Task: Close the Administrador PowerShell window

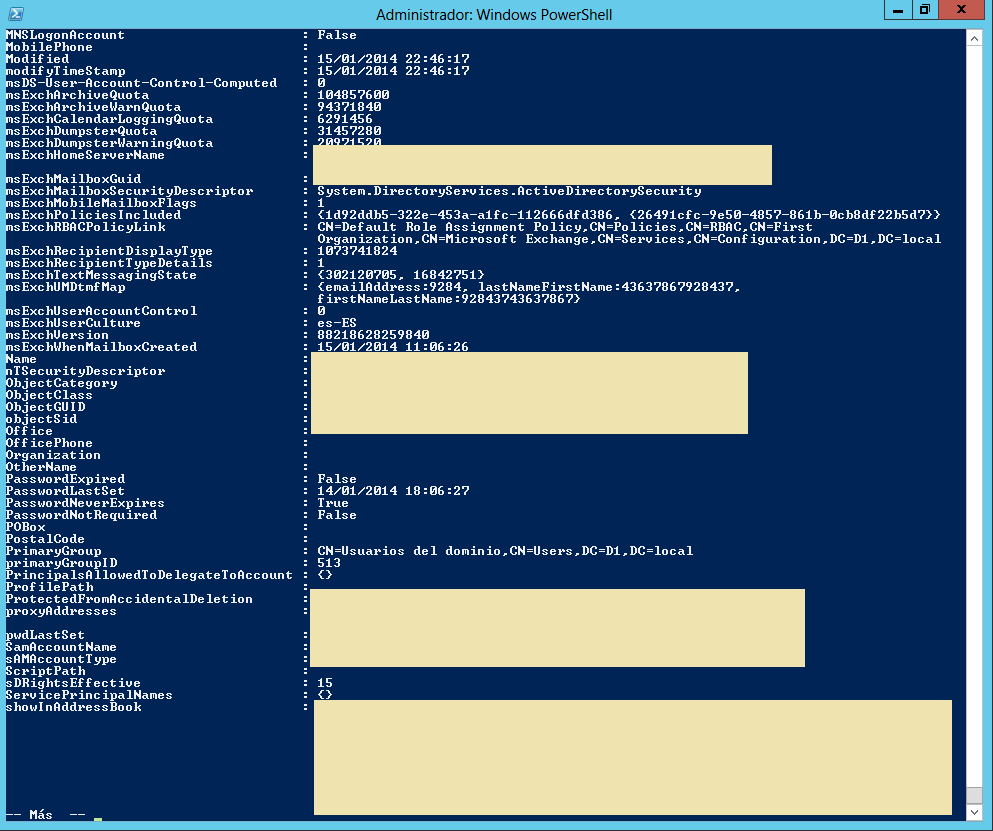Action: click(961, 11)
